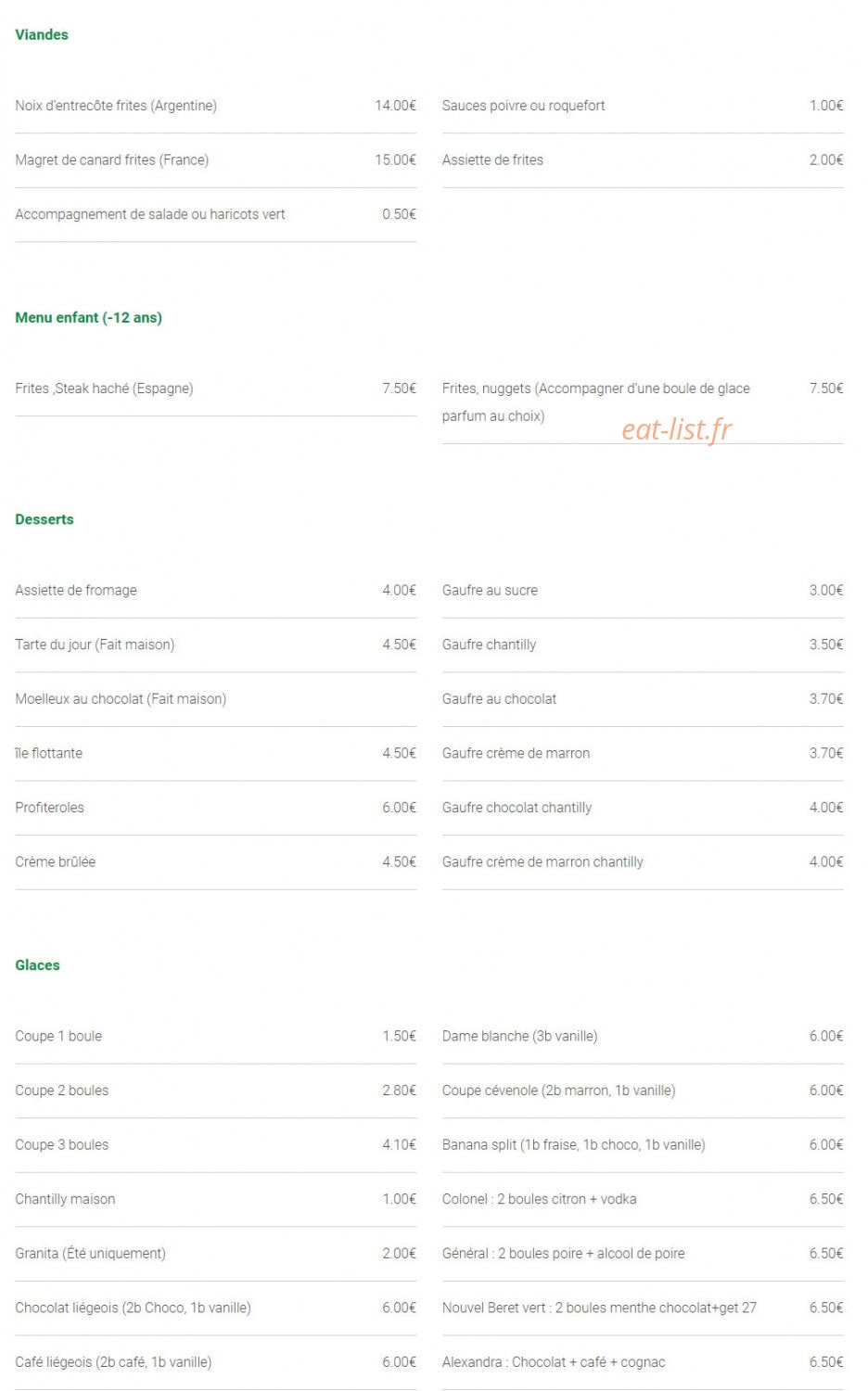Select Nouvel Beret vert ice cream

point(599,1308)
